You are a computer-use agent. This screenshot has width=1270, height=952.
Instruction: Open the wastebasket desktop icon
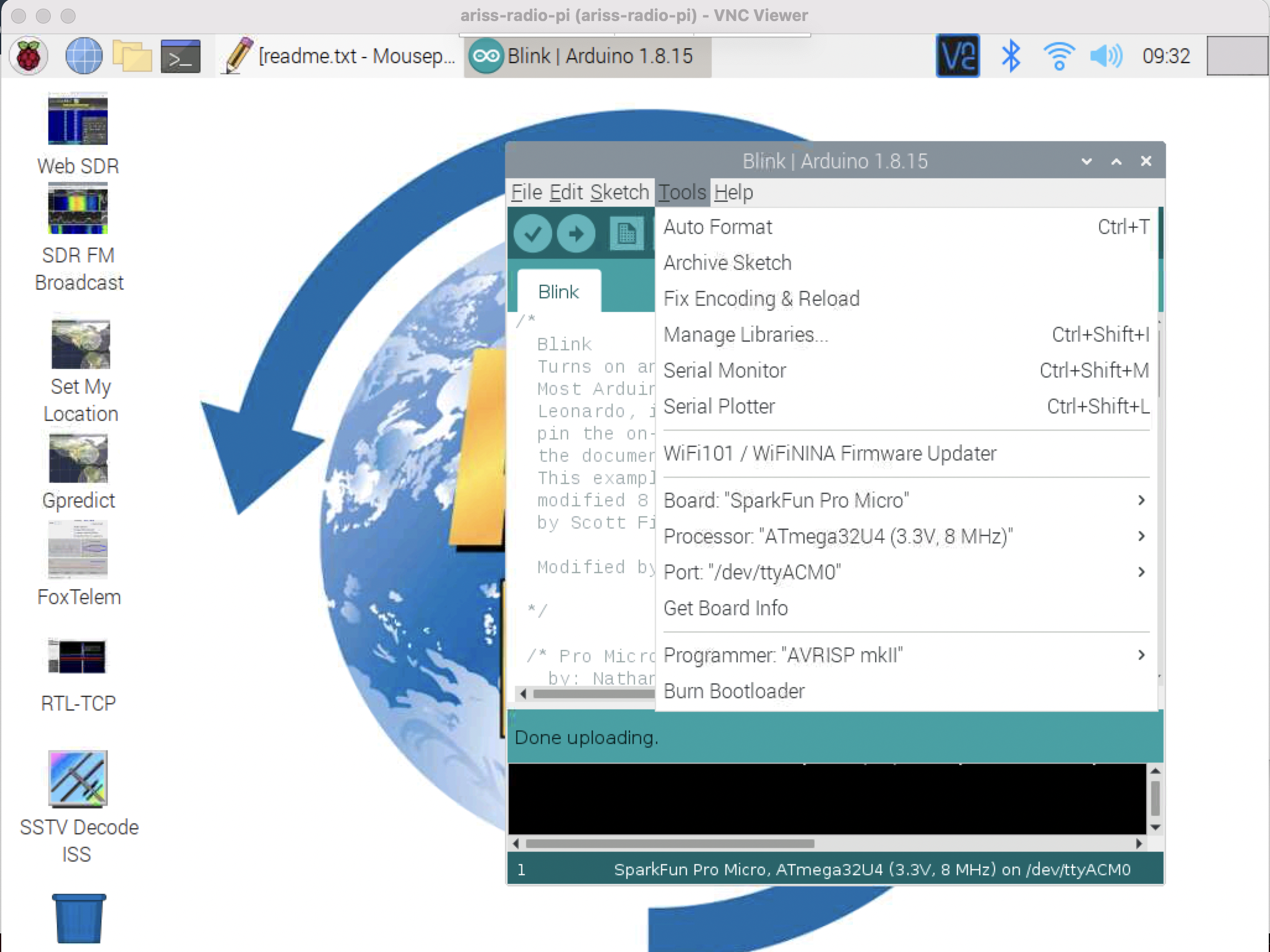click(x=79, y=919)
